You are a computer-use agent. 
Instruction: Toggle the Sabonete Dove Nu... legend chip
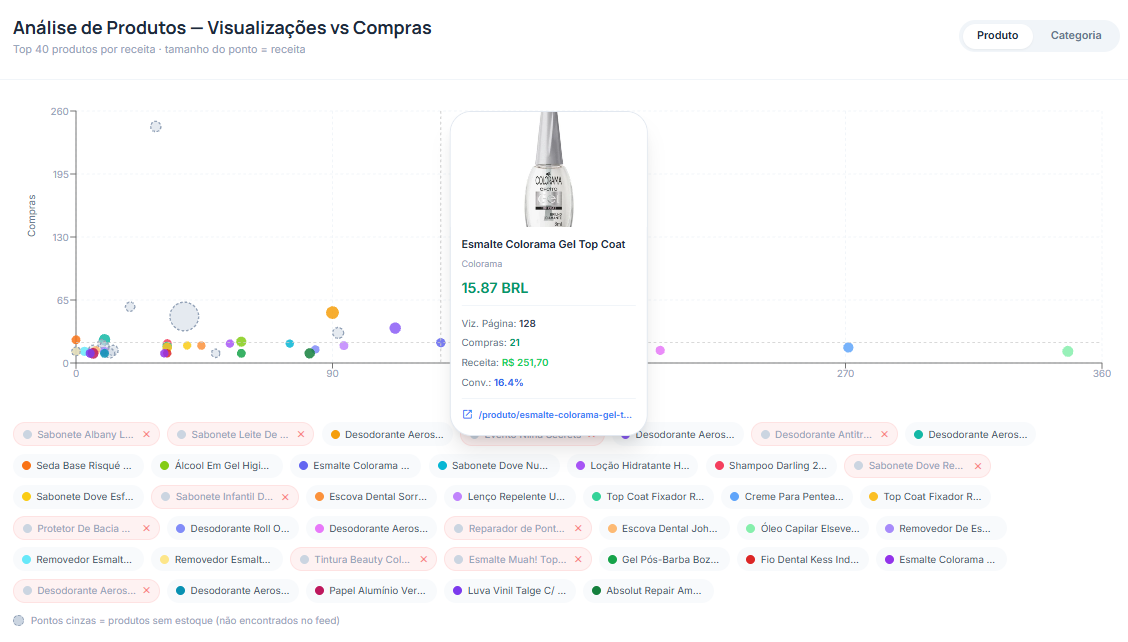coord(494,466)
